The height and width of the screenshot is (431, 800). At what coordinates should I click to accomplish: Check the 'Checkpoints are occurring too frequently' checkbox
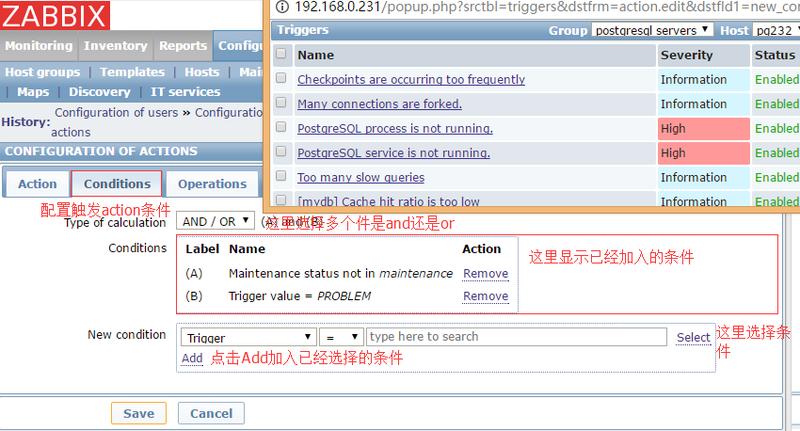tap(281, 79)
